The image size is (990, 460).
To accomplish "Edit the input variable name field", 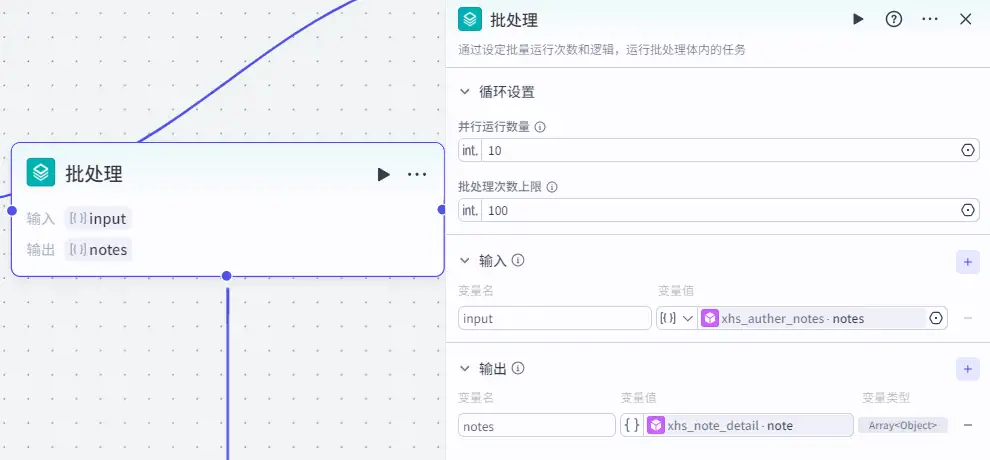I will [555, 318].
